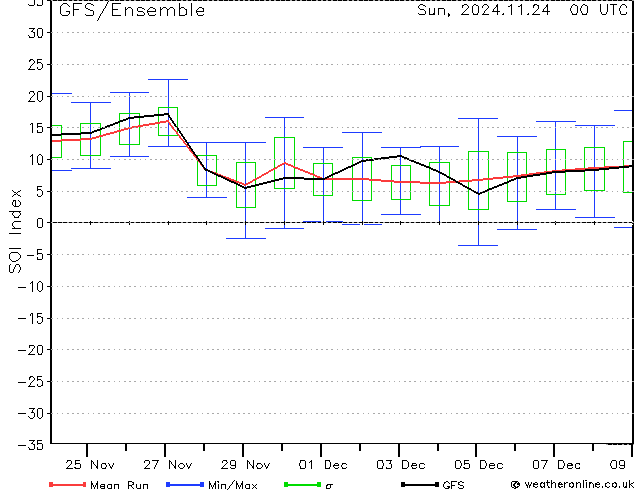This screenshot has height=490, width=634.
Task: Click the 'GFS/Ensemble' chart title
Action: click(x=132, y=11)
